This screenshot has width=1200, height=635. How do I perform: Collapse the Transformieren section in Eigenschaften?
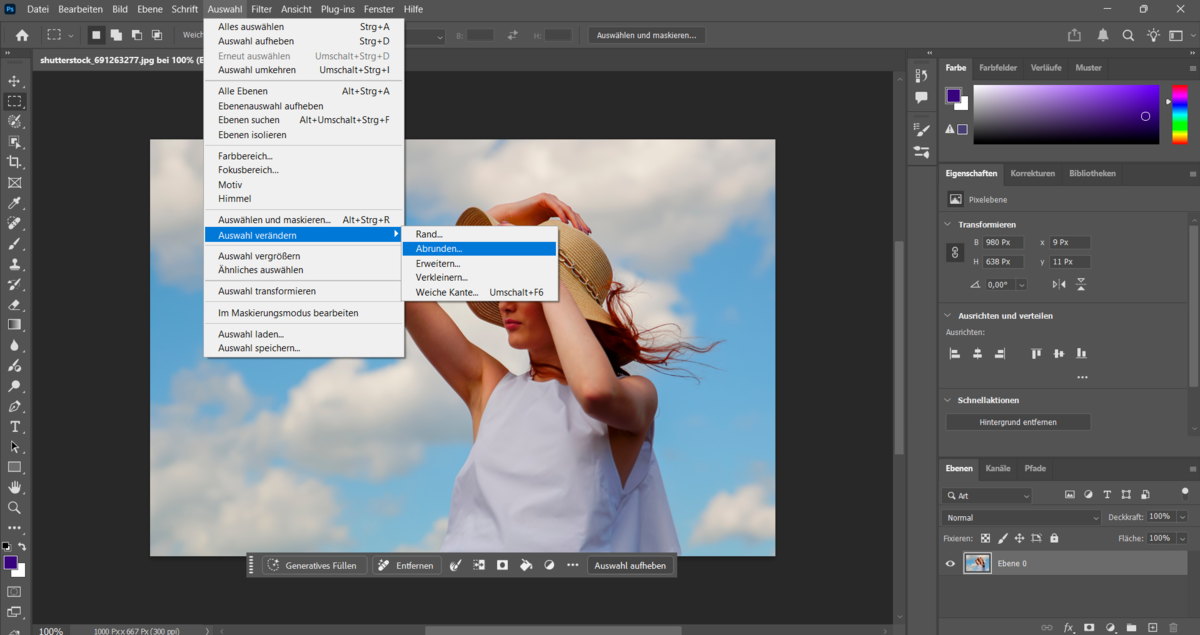click(945, 224)
